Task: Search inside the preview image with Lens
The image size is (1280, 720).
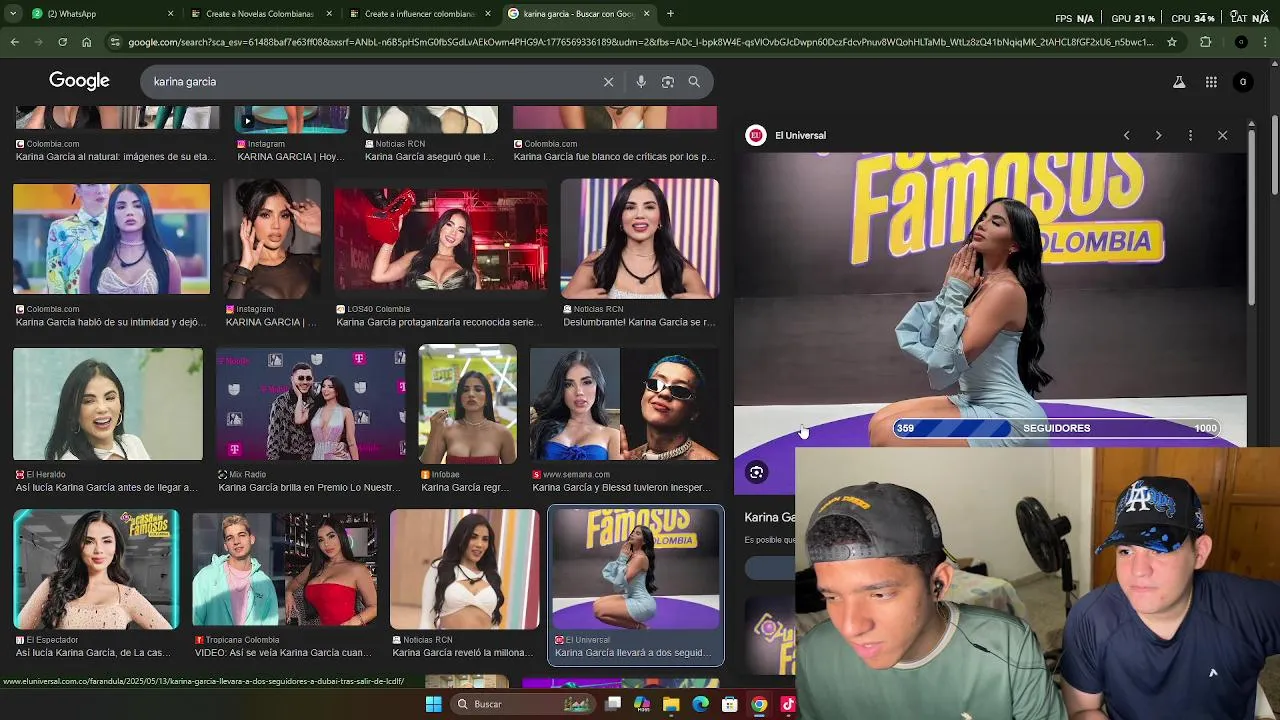Action: point(757,472)
